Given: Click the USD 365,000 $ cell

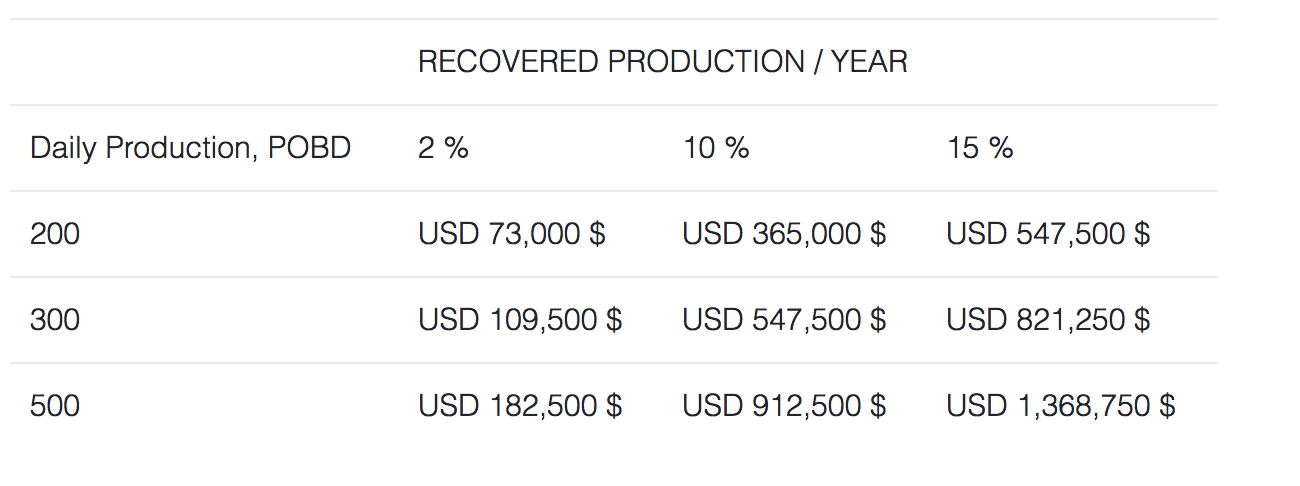Looking at the screenshot, I should pos(784,234).
